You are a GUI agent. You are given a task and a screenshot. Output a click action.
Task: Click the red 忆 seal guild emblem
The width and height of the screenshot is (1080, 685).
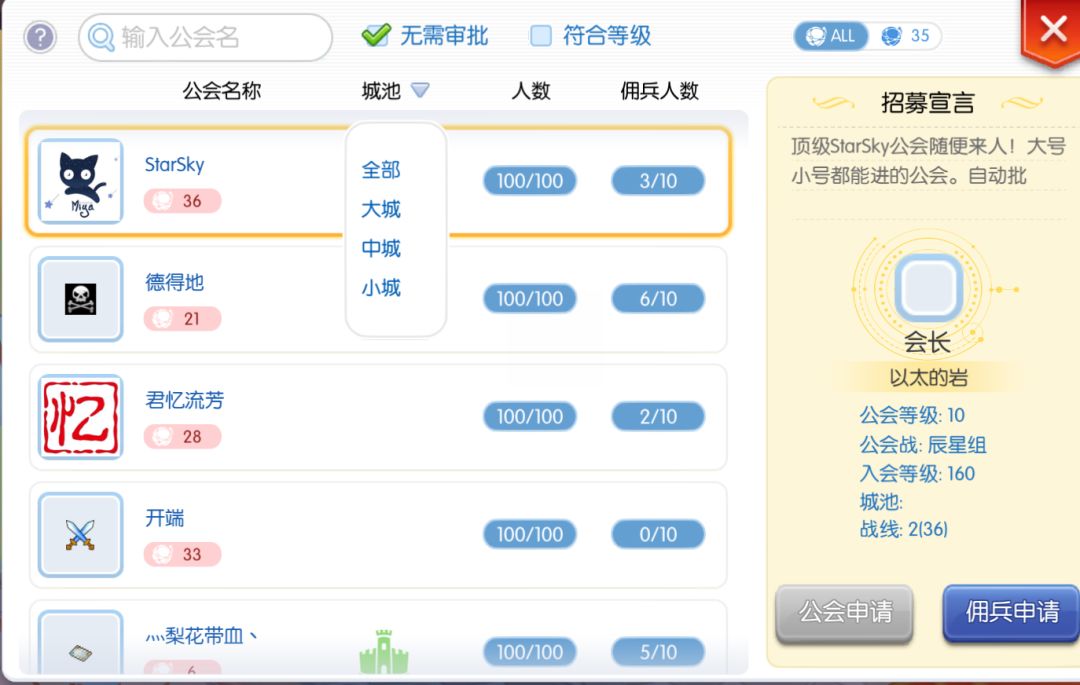tap(80, 417)
